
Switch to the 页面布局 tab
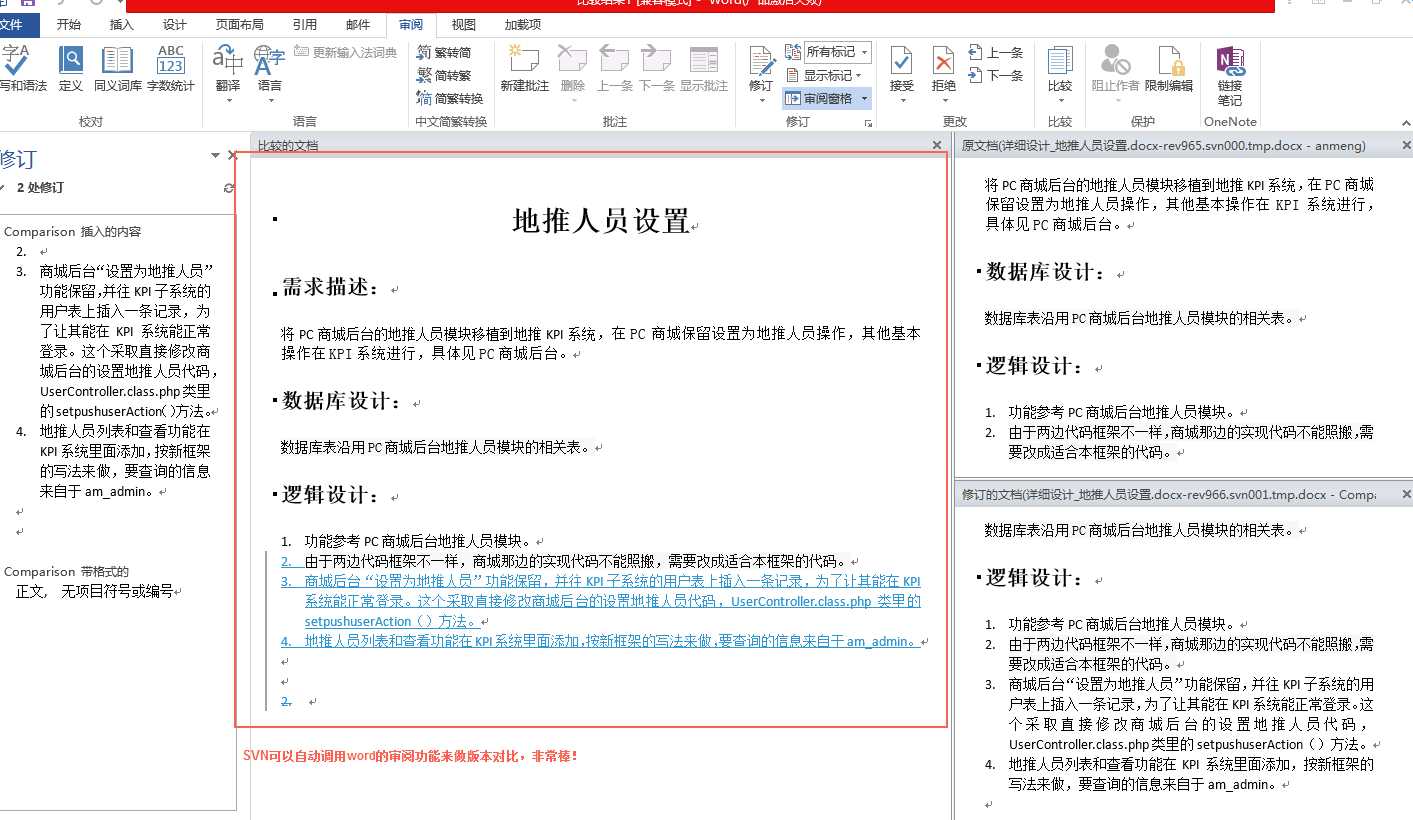point(240,25)
